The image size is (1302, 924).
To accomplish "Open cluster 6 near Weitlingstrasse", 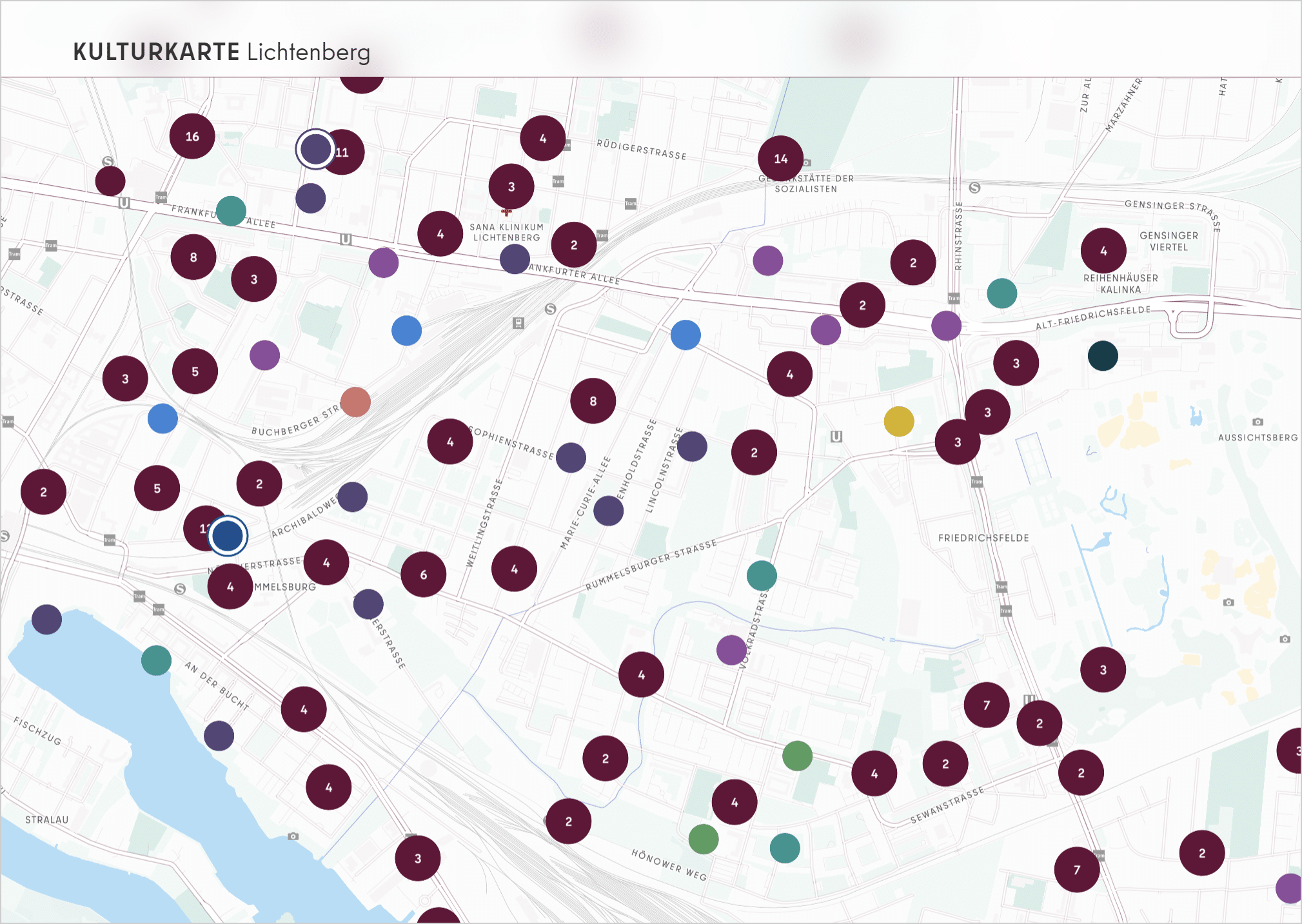I will tap(423, 575).
